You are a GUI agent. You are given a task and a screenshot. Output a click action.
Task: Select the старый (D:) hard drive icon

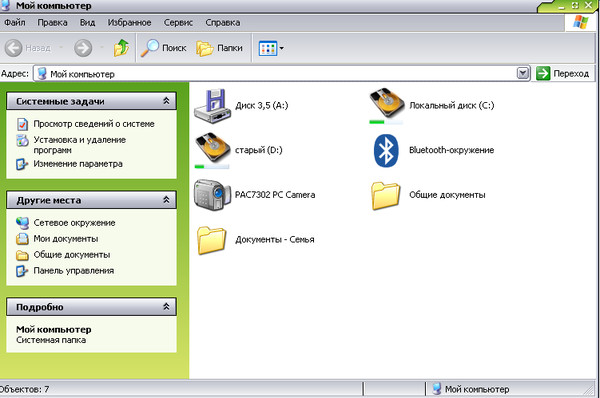(x=213, y=148)
